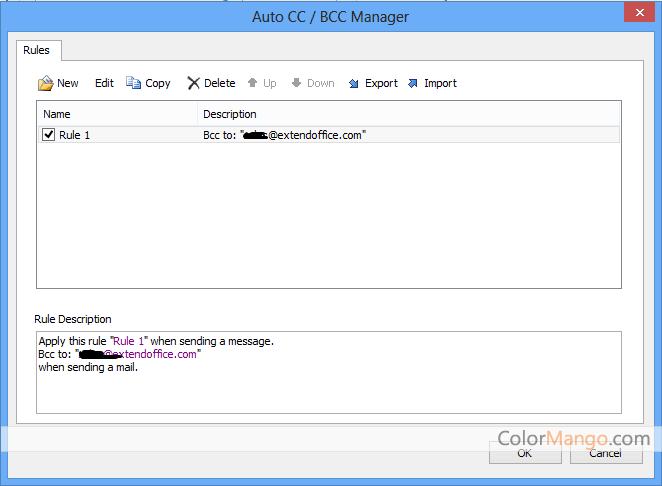Delete the selected rule with X icon
The height and width of the screenshot is (486, 662).
point(194,84)
